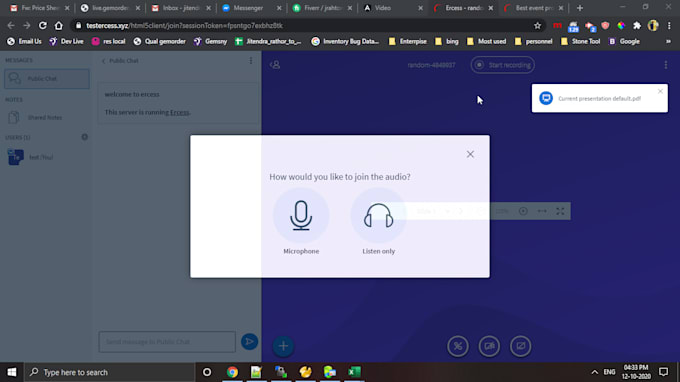680x382 pixels.
Task: Open Public Chat options menu
Action: (251, 61)
